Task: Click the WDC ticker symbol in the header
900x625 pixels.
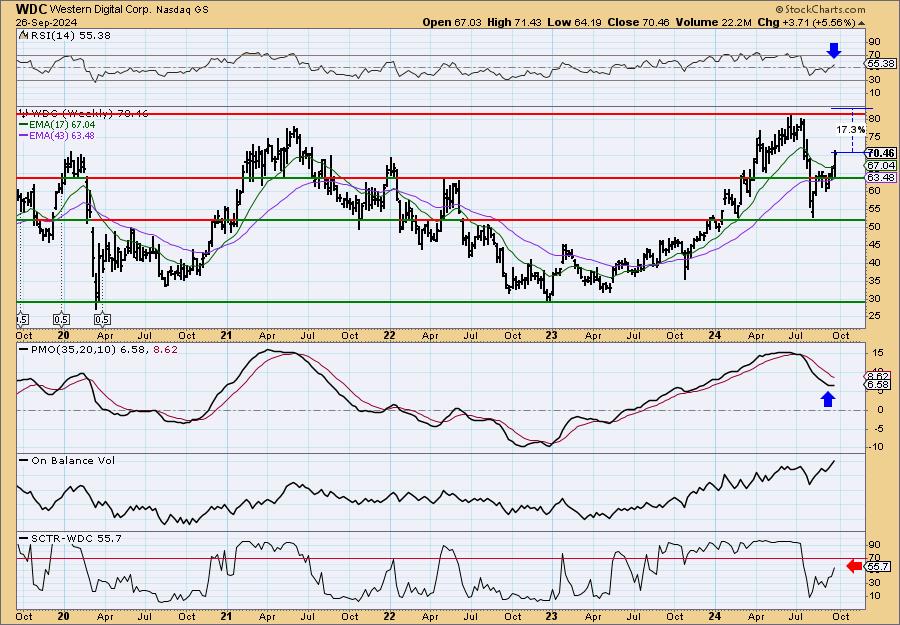Action: point(32,9)
